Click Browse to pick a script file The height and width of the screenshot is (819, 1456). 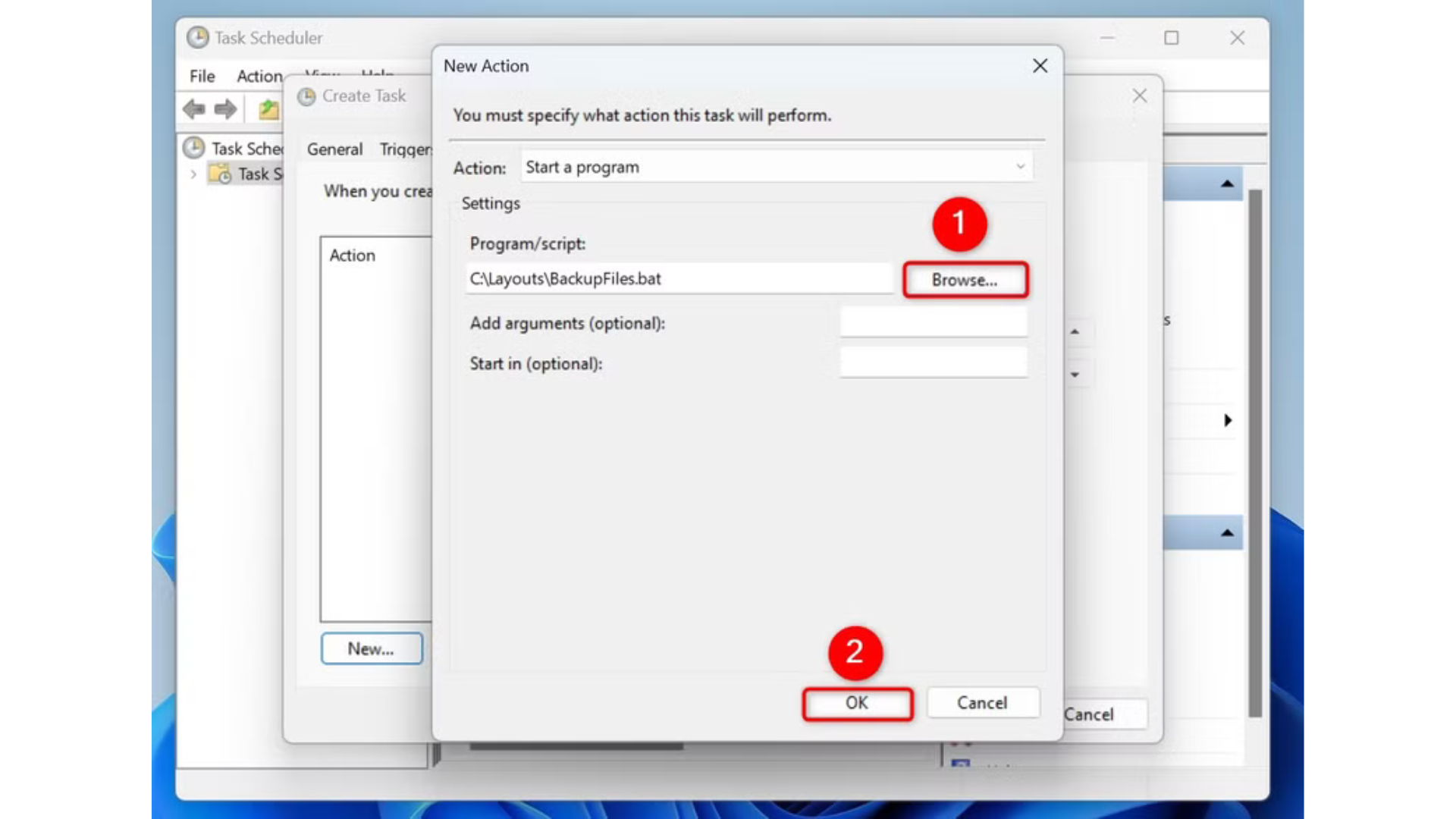click(965, 279)
